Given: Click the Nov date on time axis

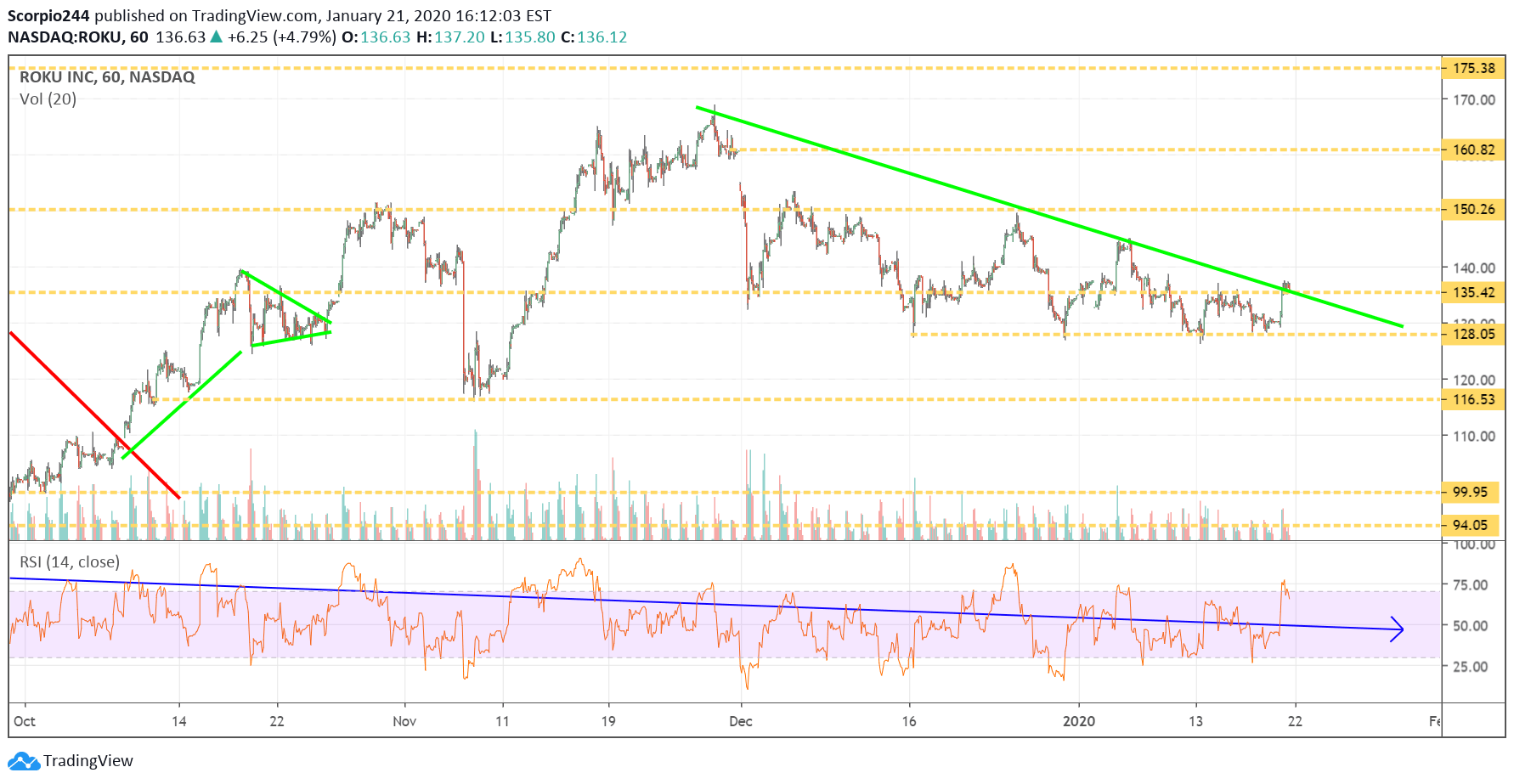Looking at the screenshot, I should [404, 721].
